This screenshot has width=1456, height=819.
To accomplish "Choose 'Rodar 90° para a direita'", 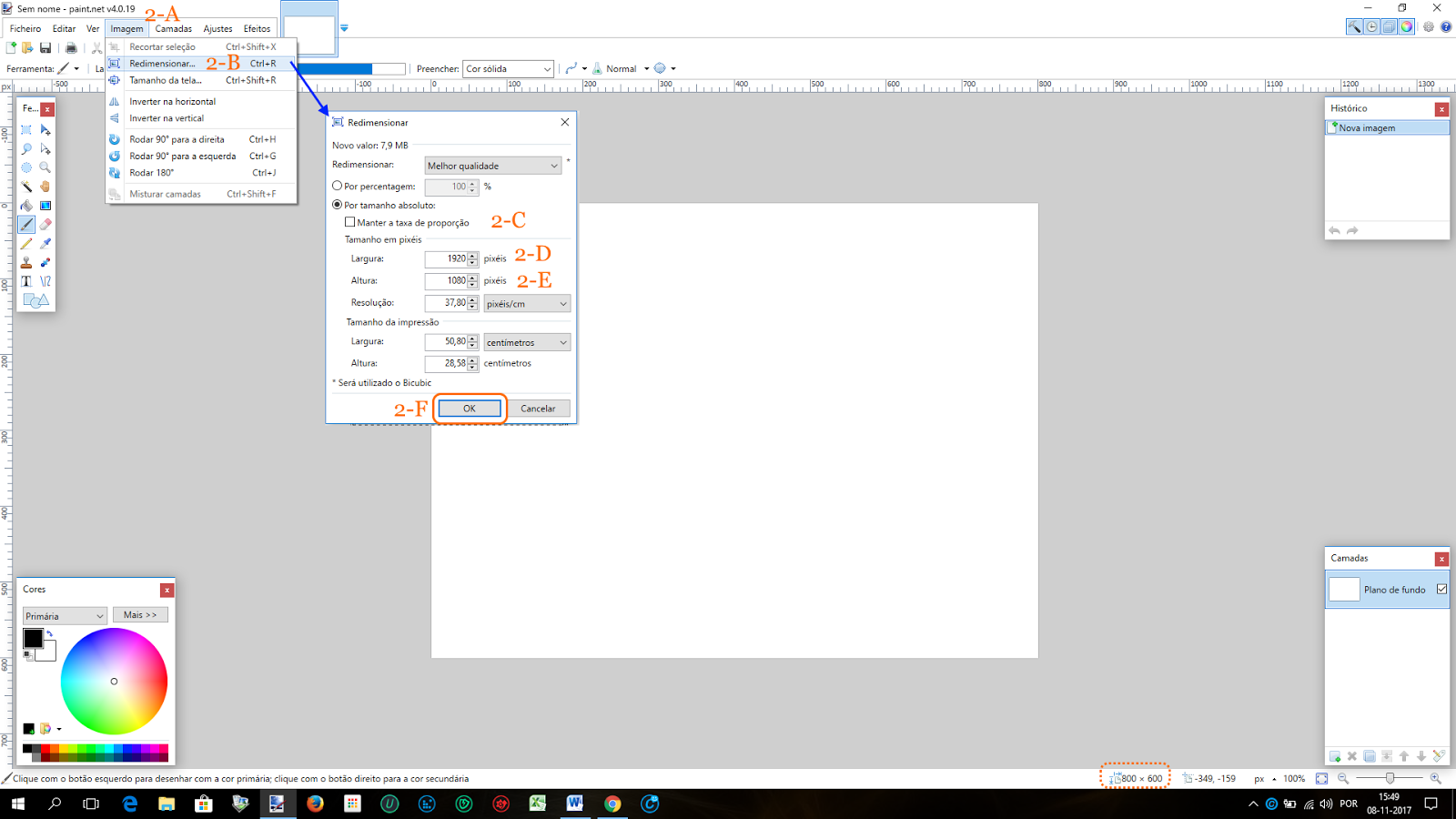I will [202, 139].
